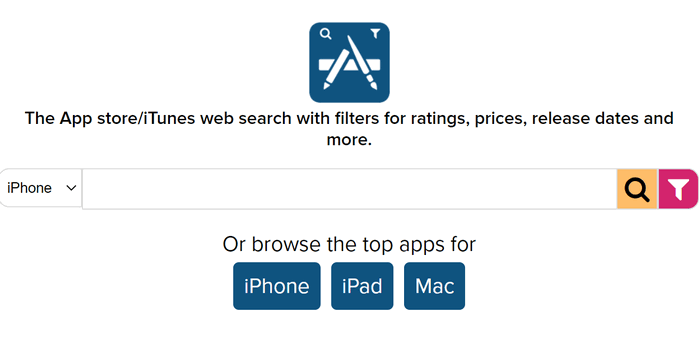Click the blue App Store logo

[x=350, y=62]
